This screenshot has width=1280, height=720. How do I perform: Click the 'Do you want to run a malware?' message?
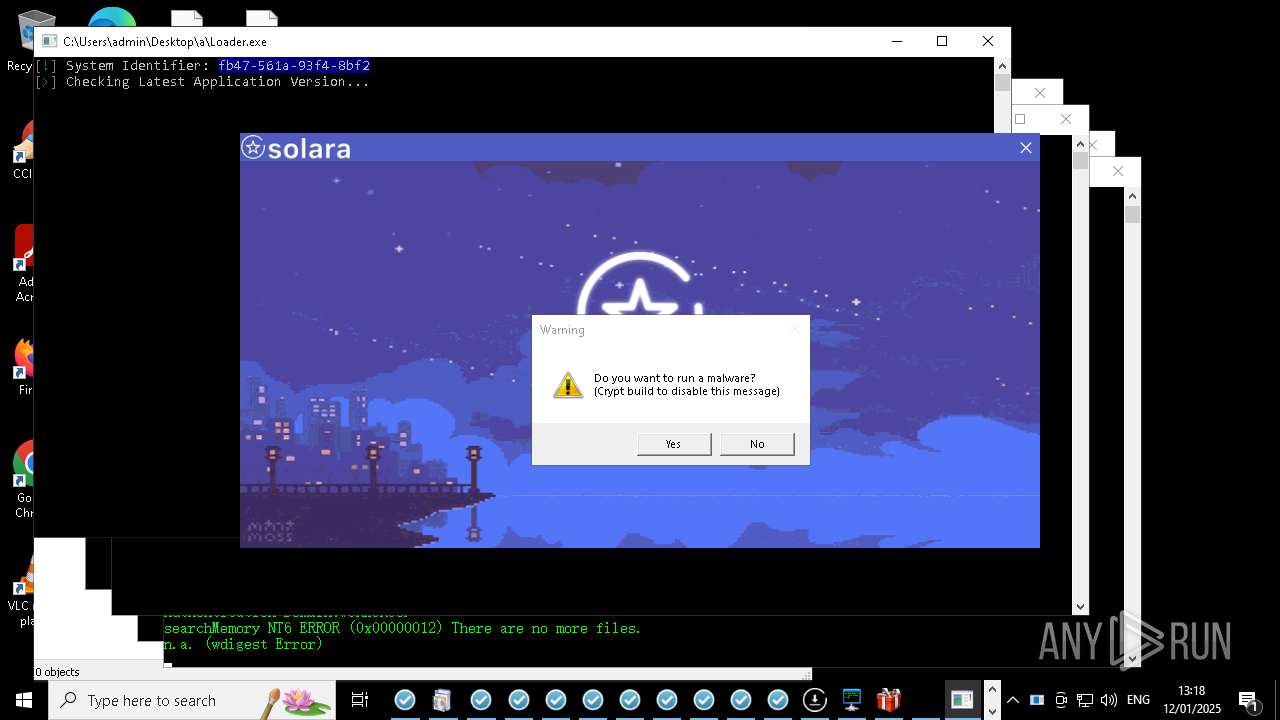[675, 378]
